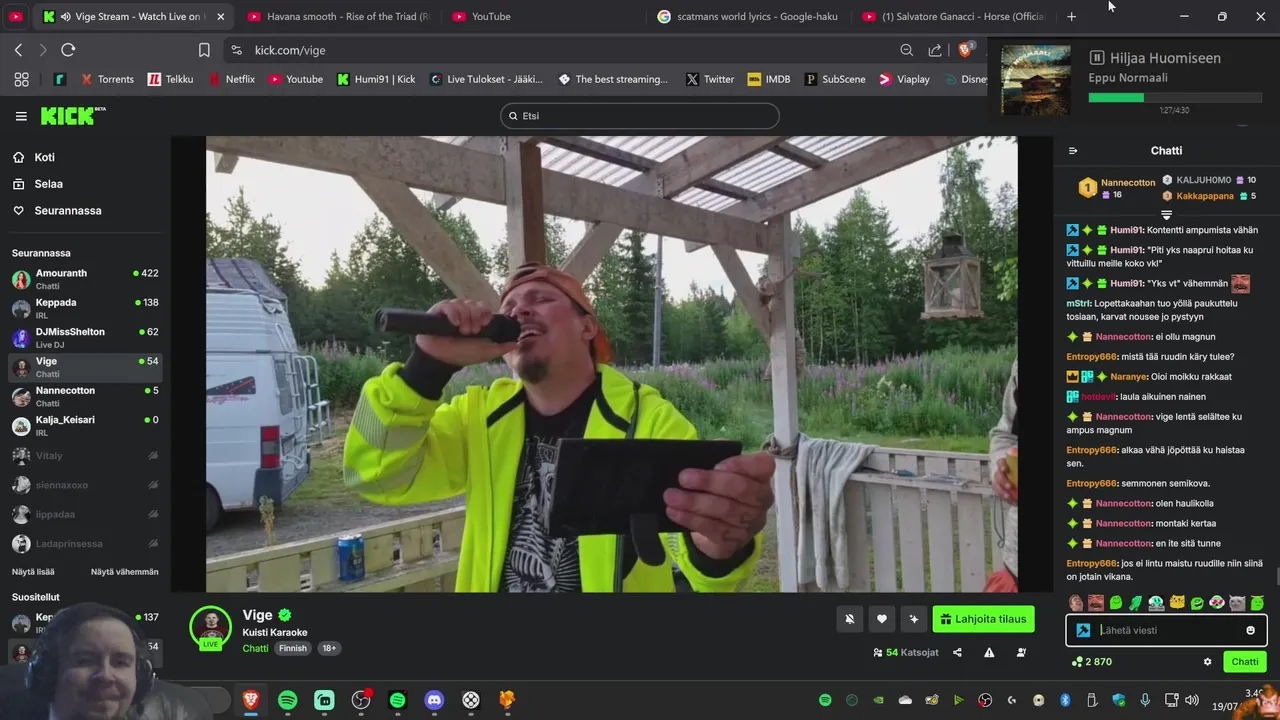Click the user icon beside report triangle
The width and height of the screenshot is (1280, 720).
tap(1021, 652)
